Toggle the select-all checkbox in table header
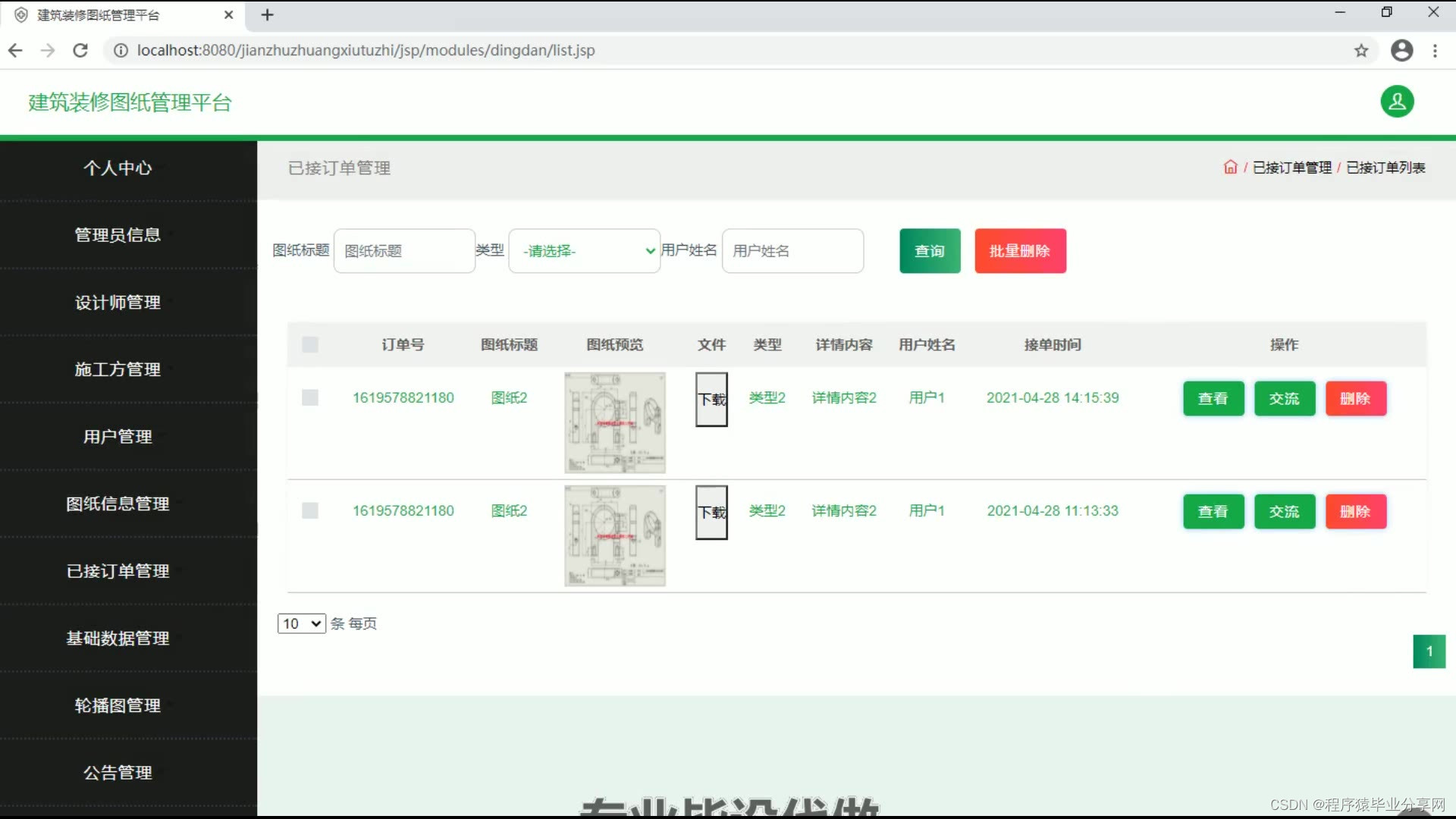Viewport: 1456px width, 819px height. tap(309, 345)
